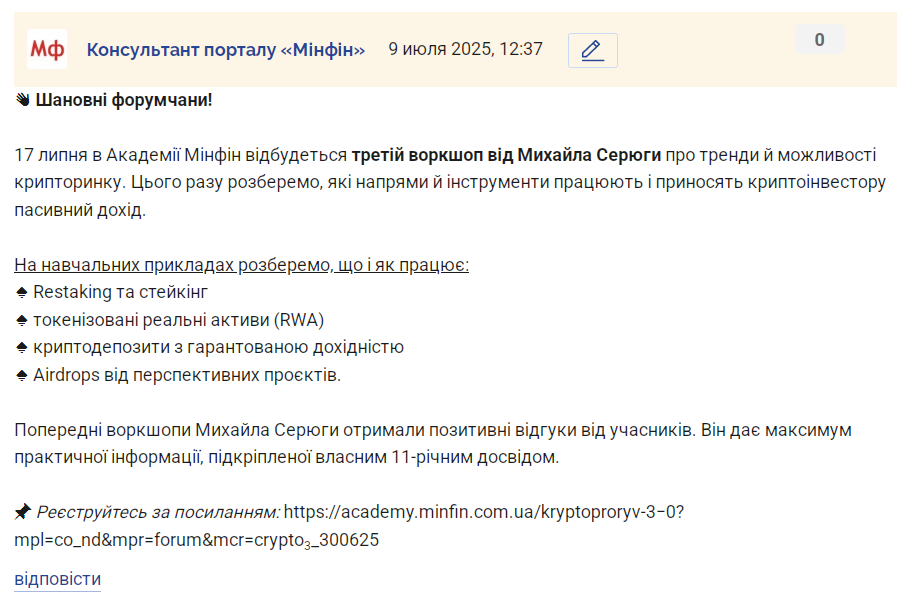Open the edit post pencil button
The height and width of the screenshot is (607, 908).
pyautogui.click(x=592, y=50)
